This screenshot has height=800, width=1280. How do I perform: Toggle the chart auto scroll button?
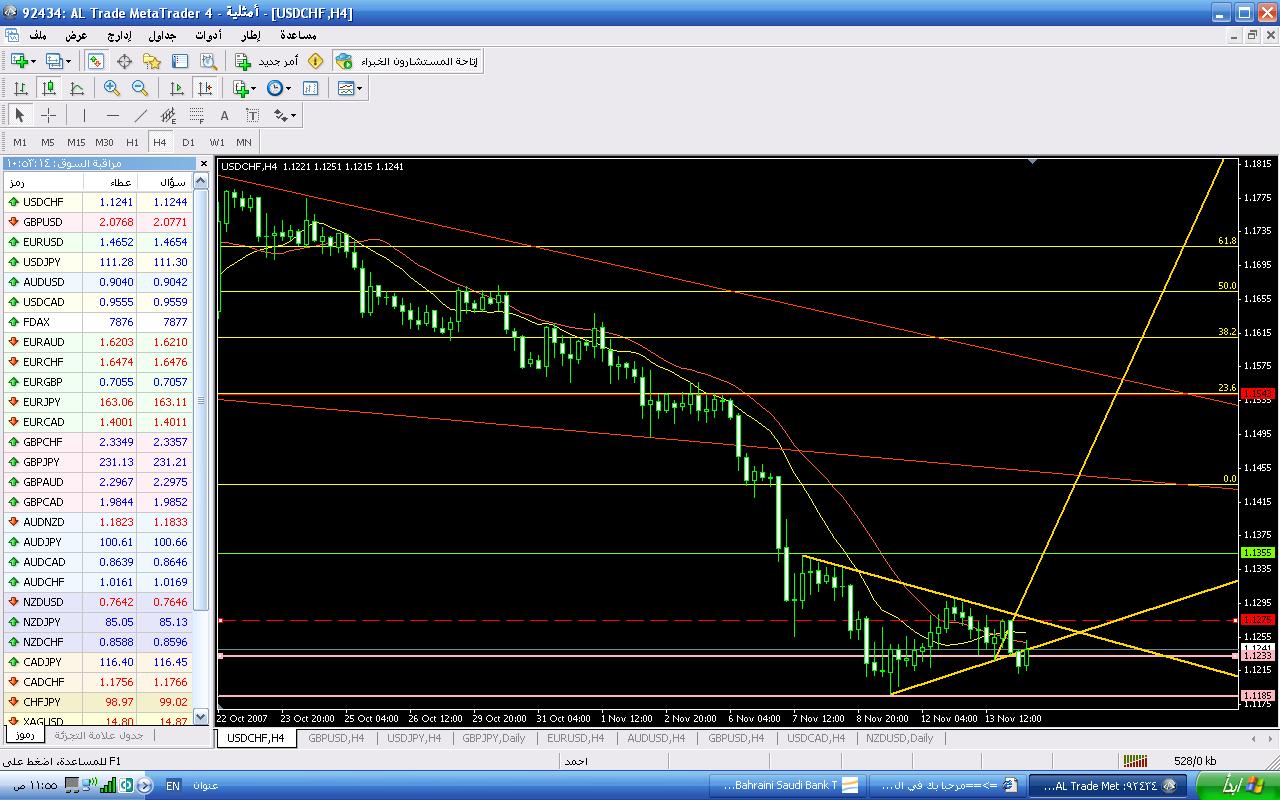pos(177,88)
